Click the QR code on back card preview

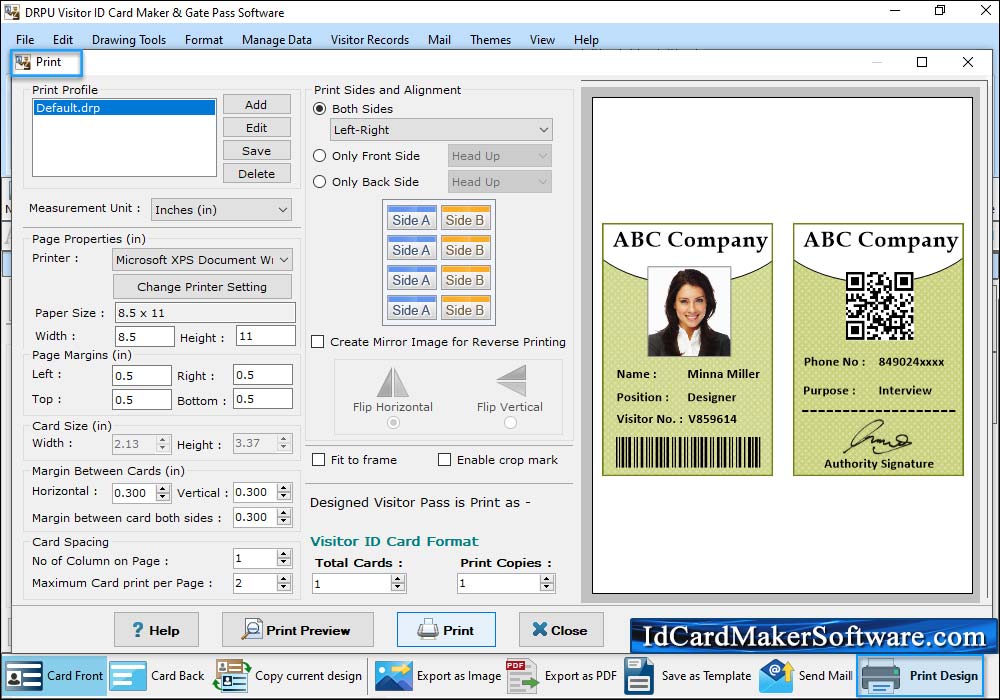(x=879, y=305)
